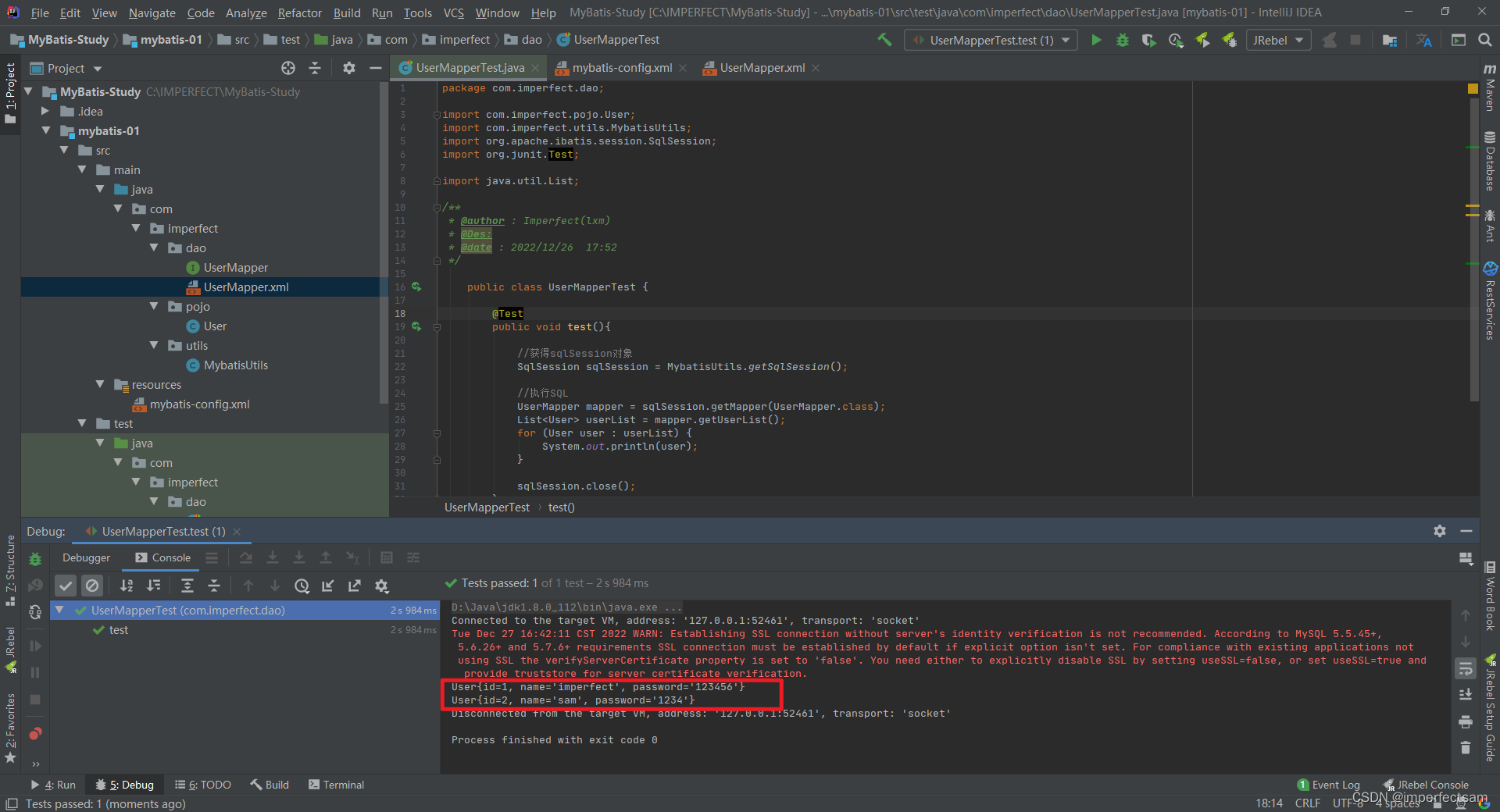Print console output printer icon
Viewport: 1500px width, 812px height.
point(1466,721)
